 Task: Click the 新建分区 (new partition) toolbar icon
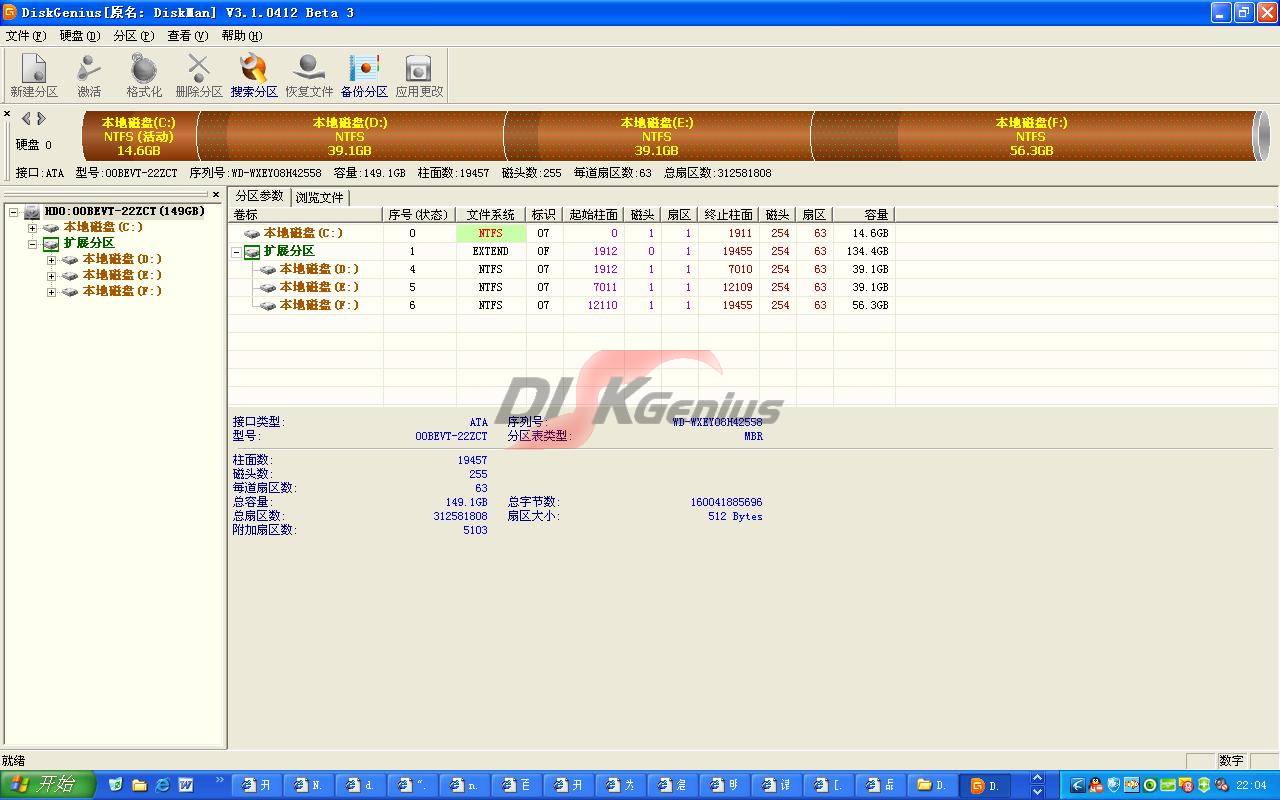tap(34, 75)
